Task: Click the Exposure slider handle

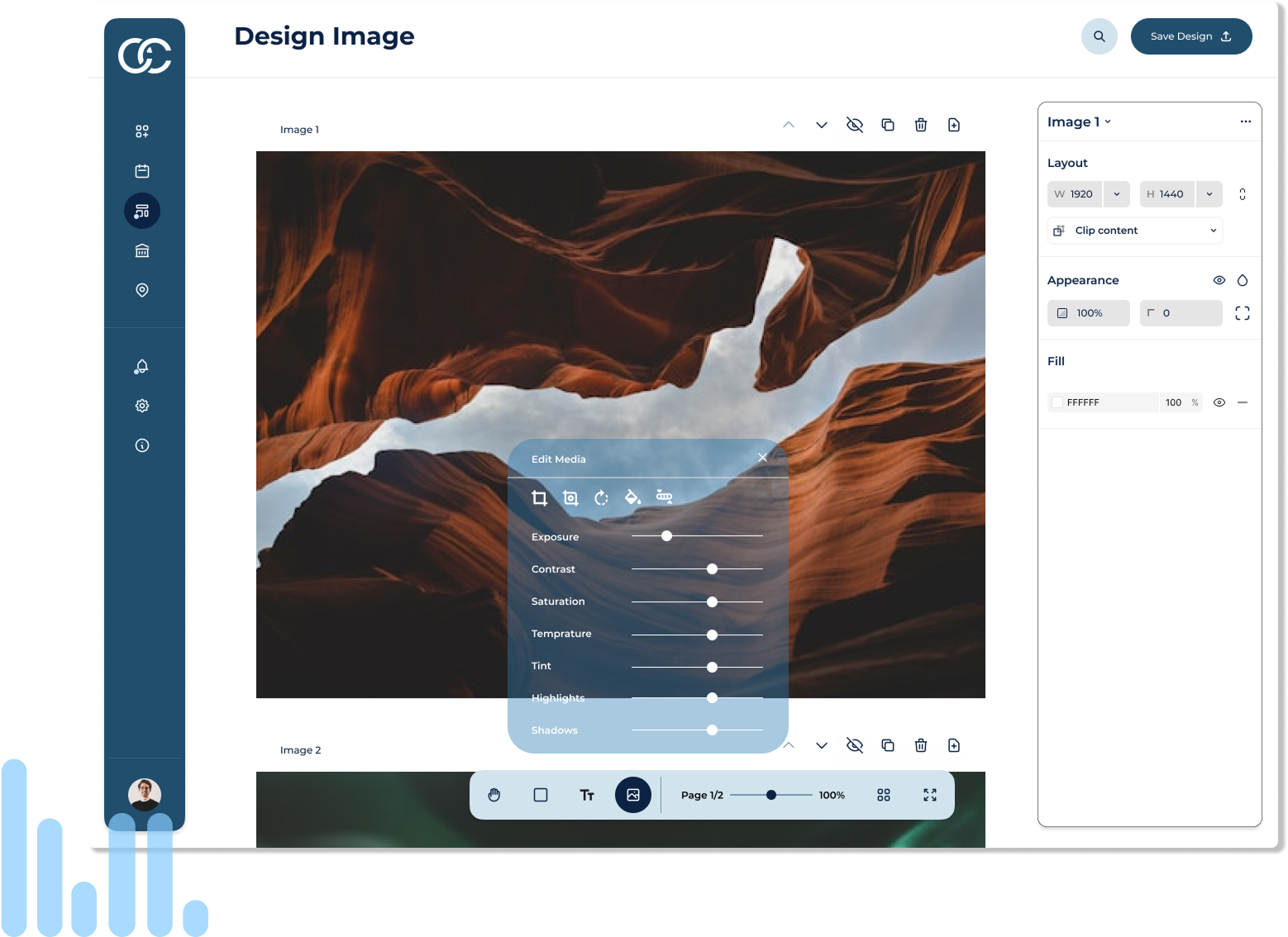Action: (x=666, y=536)
